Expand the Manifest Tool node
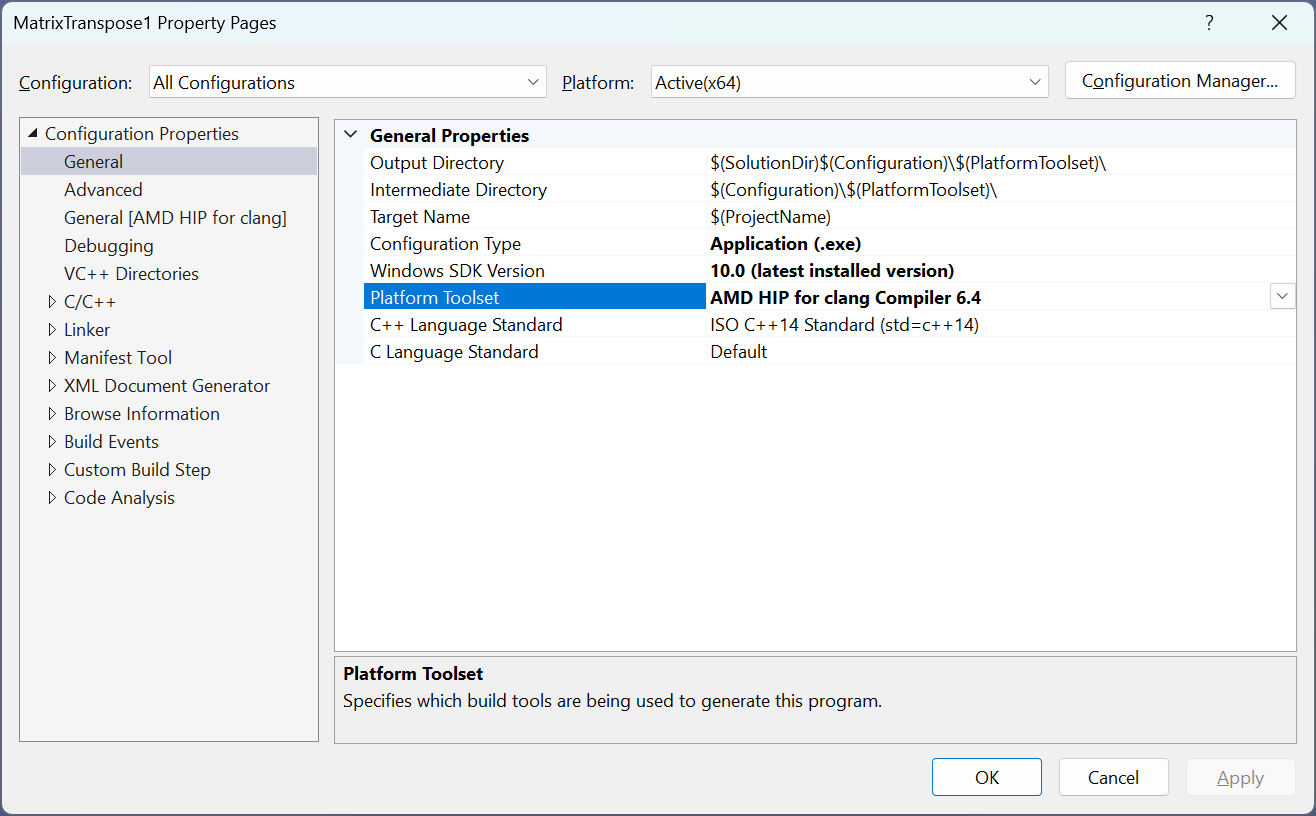 tap(53, 358)
